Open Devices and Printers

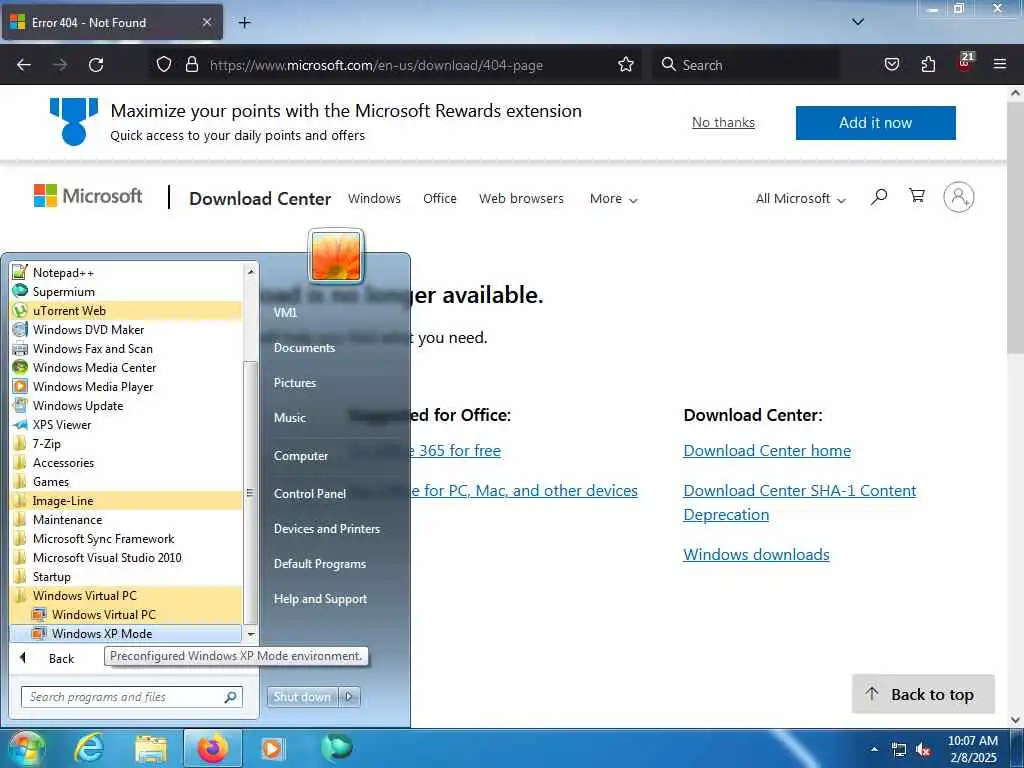327,528
